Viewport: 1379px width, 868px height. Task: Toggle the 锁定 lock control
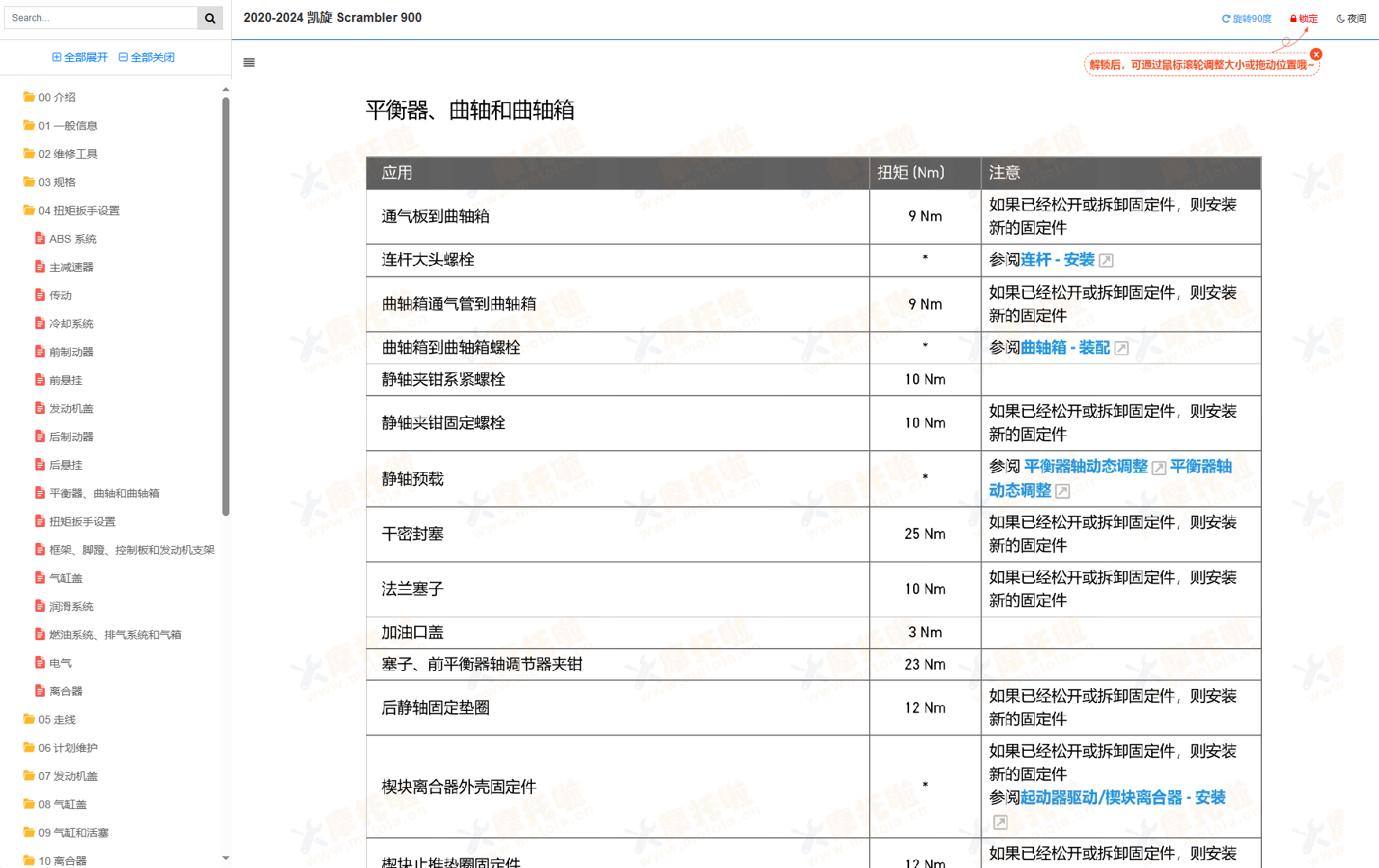coord(1304,19)
